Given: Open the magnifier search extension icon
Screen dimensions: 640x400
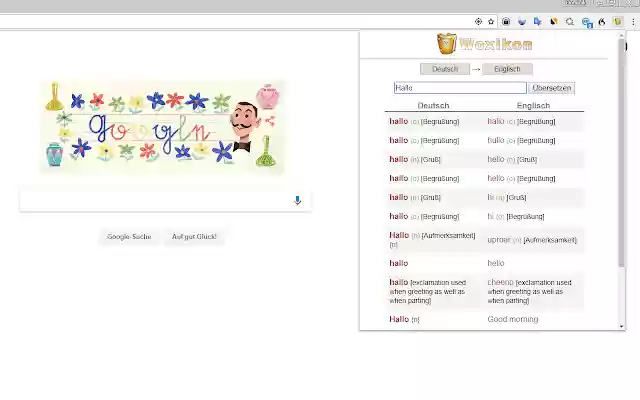Looking at the screenshot, I should [x=570, y=22].
